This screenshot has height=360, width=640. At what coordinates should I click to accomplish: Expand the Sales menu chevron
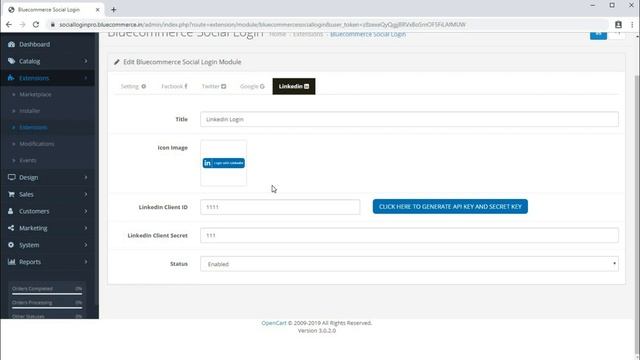point(86,194)
